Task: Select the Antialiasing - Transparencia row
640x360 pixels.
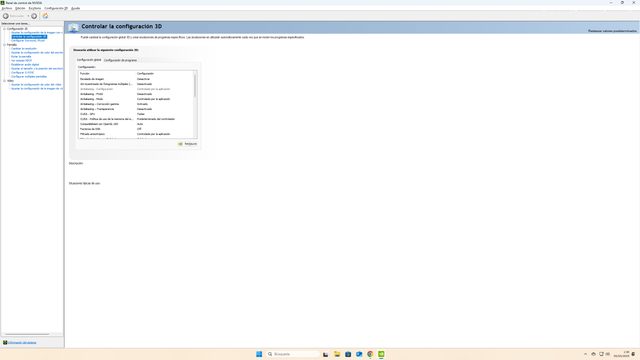Action: point(137,109)
